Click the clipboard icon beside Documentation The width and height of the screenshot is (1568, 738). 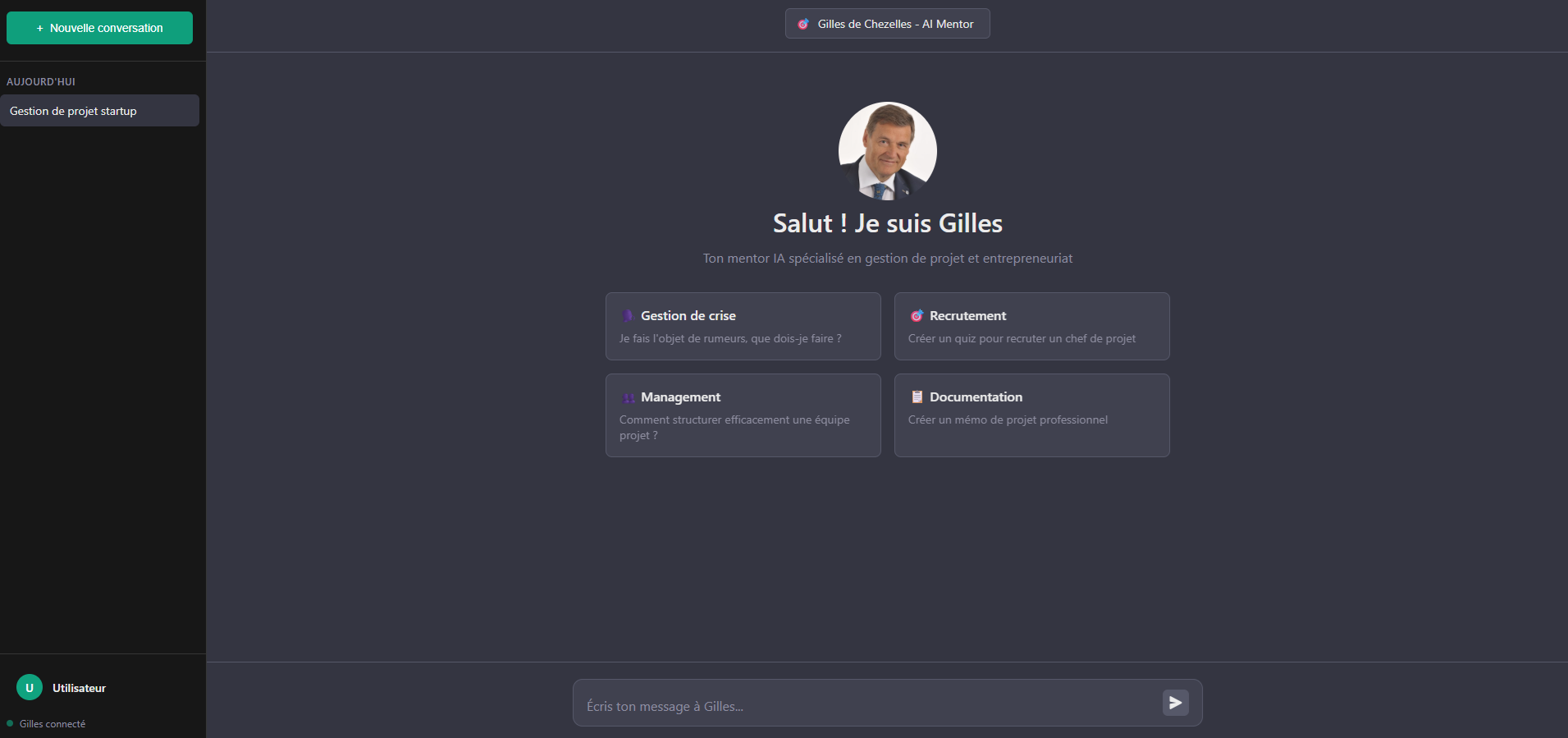click(917, 397)
